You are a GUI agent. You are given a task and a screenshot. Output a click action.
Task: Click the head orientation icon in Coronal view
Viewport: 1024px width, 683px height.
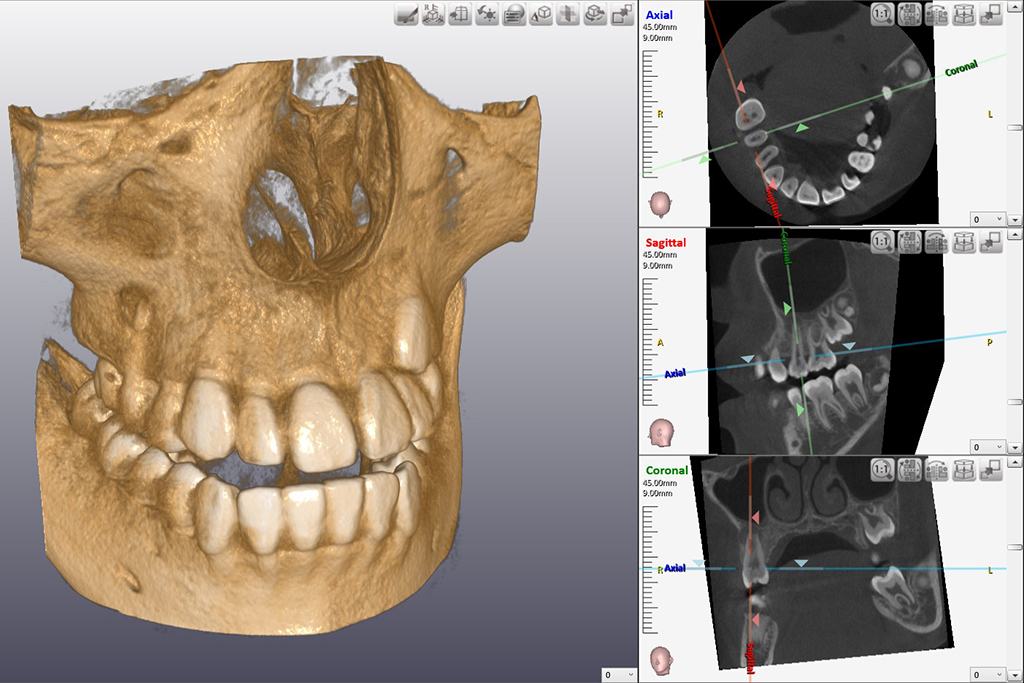tap(660, 660)
